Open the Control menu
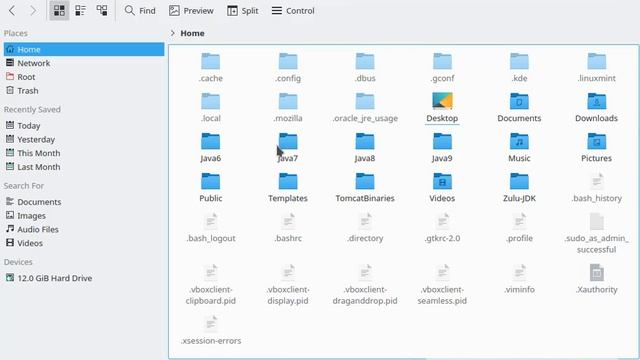 pyautogui.click(x=293, y=11)
